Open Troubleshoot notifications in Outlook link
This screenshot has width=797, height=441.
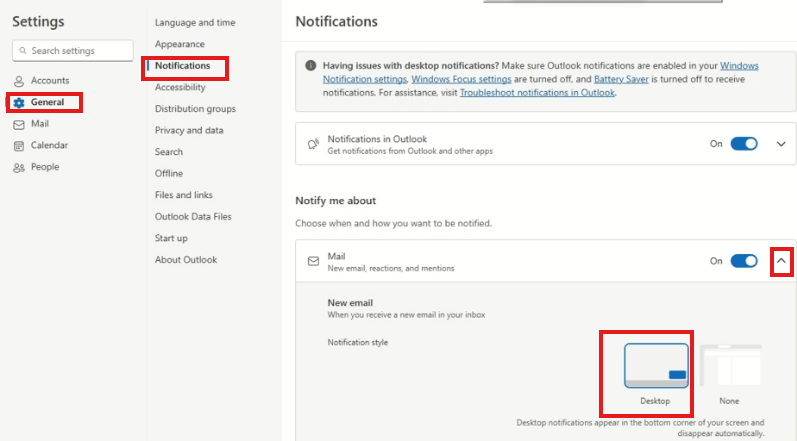537,92
